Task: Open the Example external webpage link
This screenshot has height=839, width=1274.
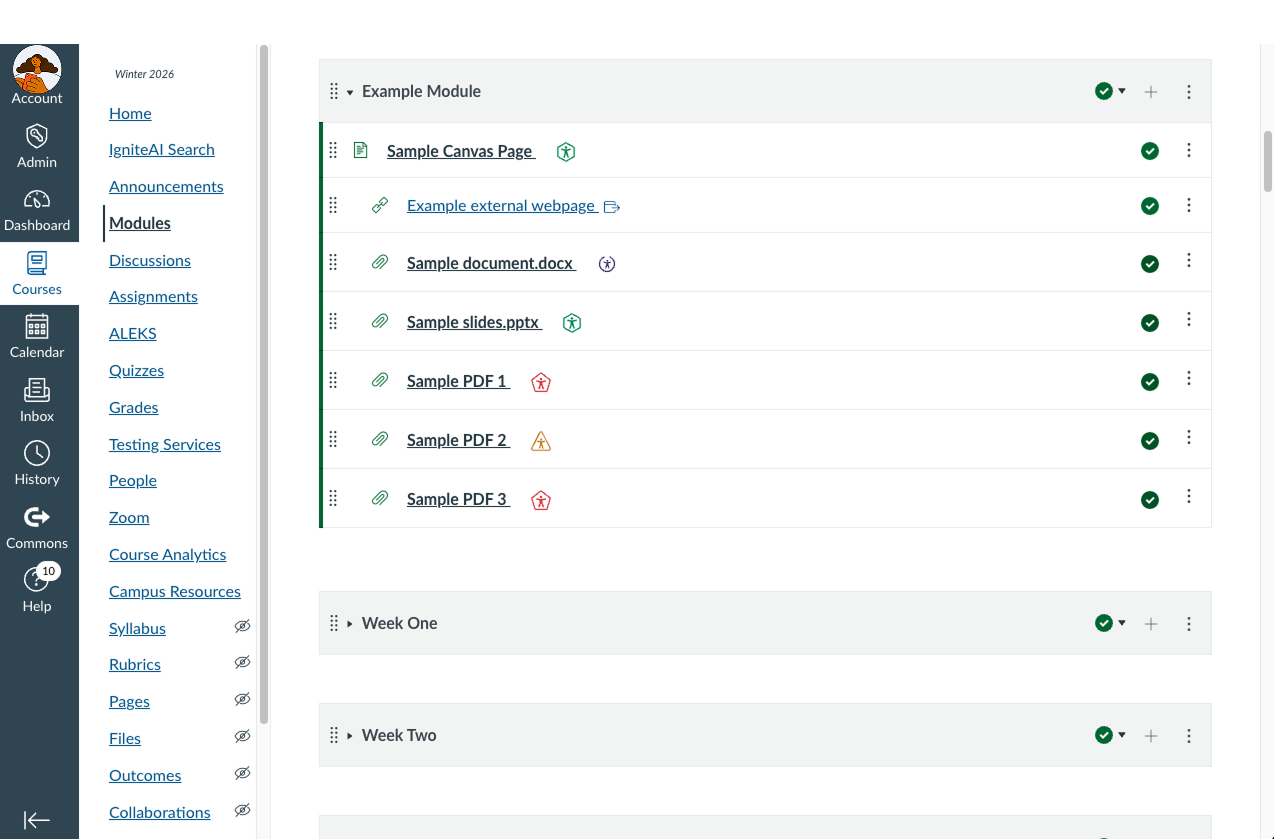Action: point(500,205)
